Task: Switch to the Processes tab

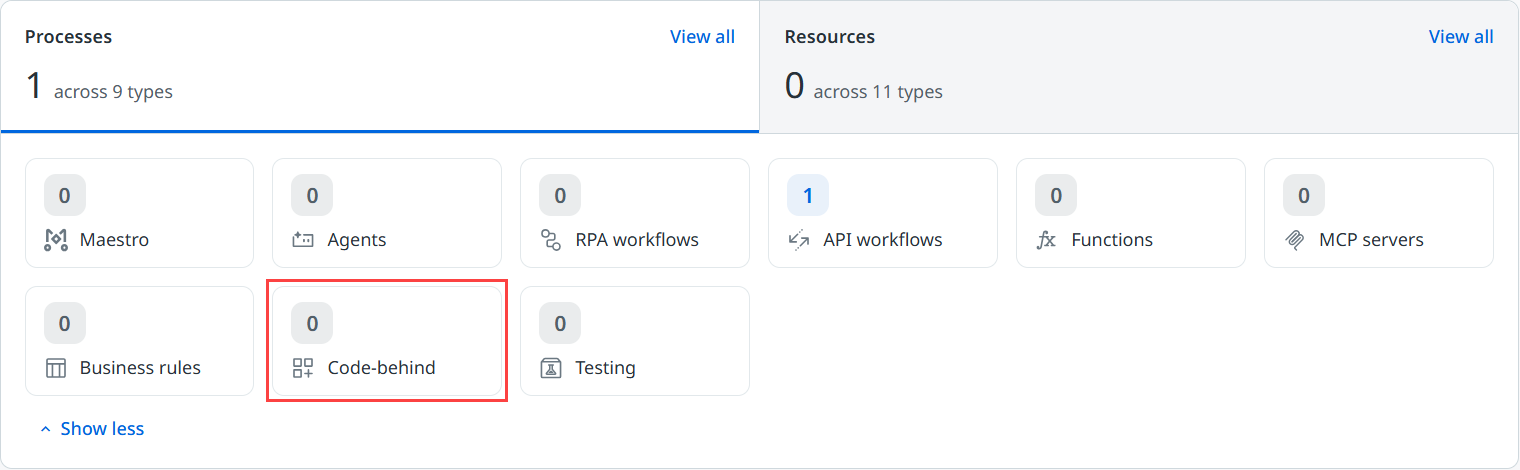Action: (380, 67)
